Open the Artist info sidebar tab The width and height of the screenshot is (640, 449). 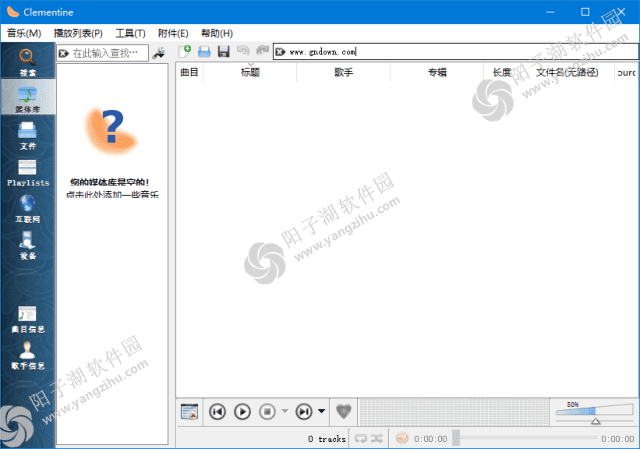click(x=28, y=355)
